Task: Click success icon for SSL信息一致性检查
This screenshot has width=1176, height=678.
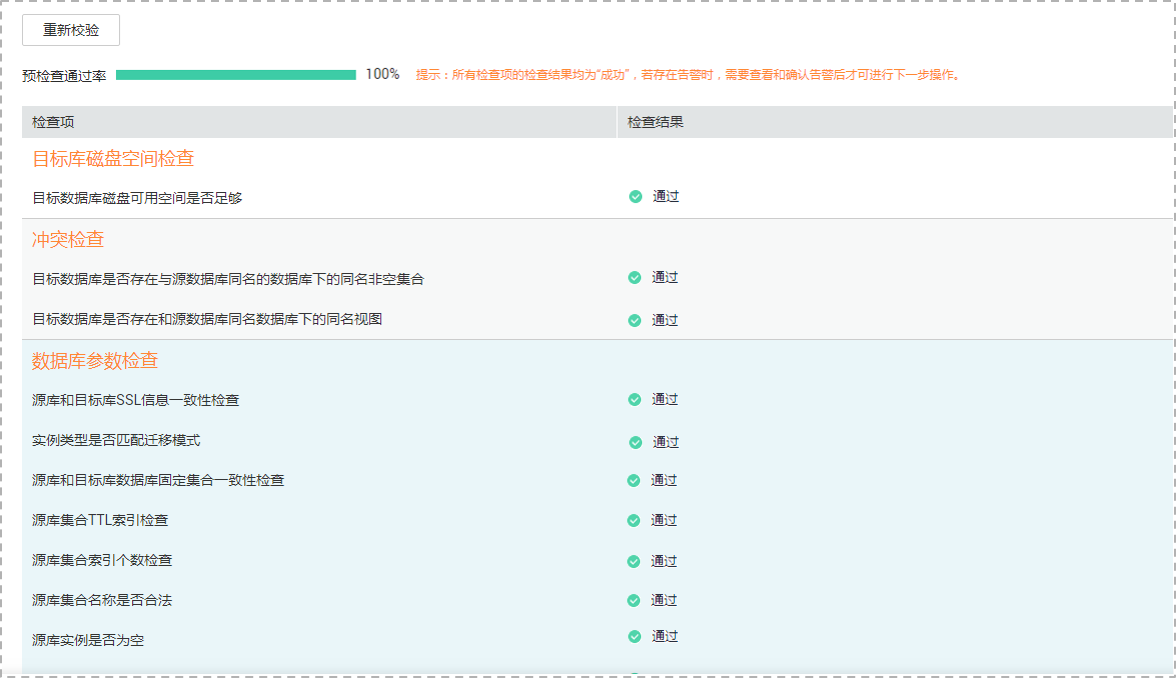Action: (x=634, y=399)
